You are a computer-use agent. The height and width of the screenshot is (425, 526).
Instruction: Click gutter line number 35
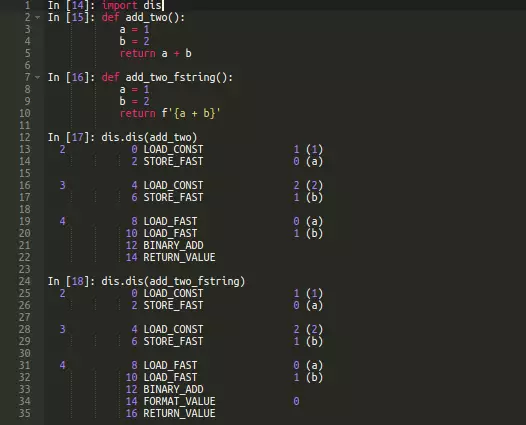[x=24, y=413]
